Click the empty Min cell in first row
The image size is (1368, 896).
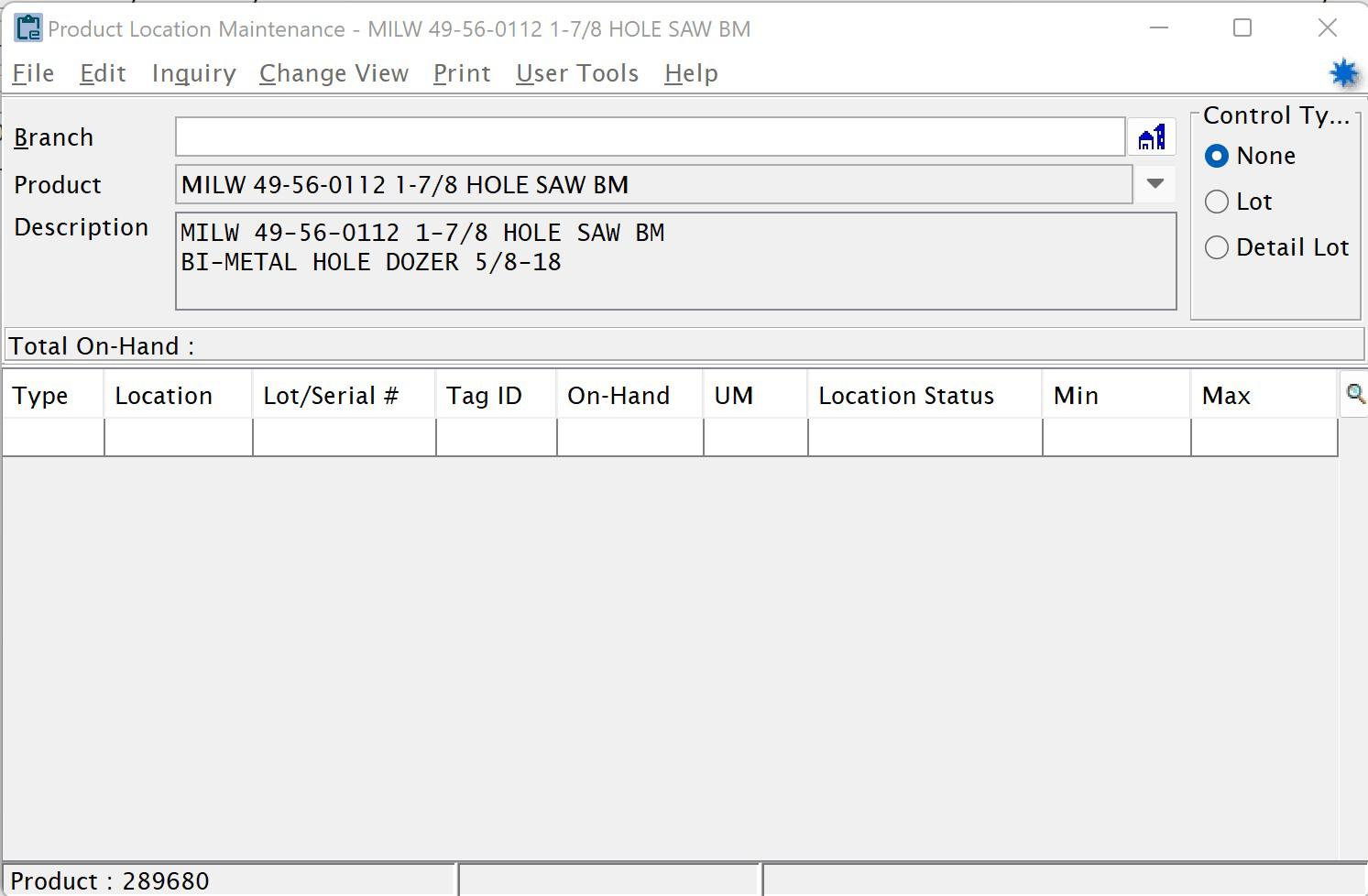pyautogui.click(x=1117, y=437)
